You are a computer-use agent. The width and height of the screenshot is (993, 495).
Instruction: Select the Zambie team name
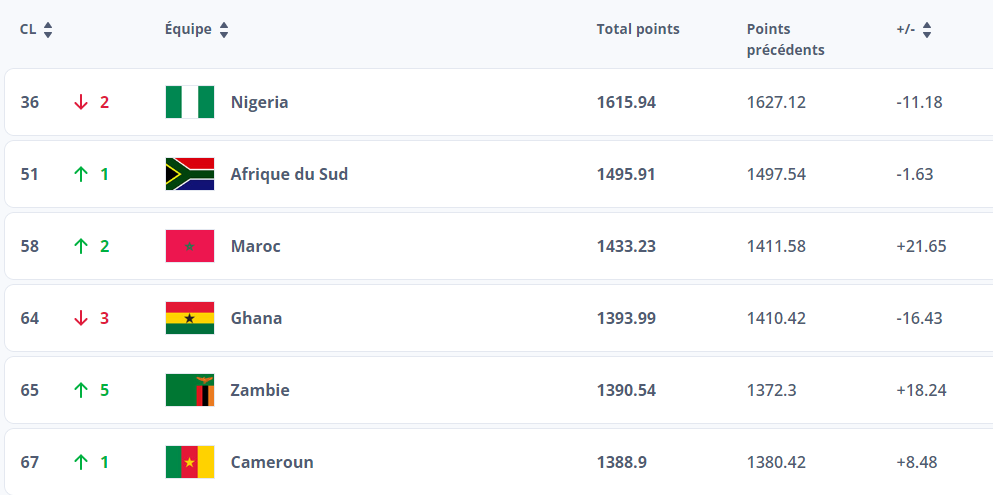point(260,390)
